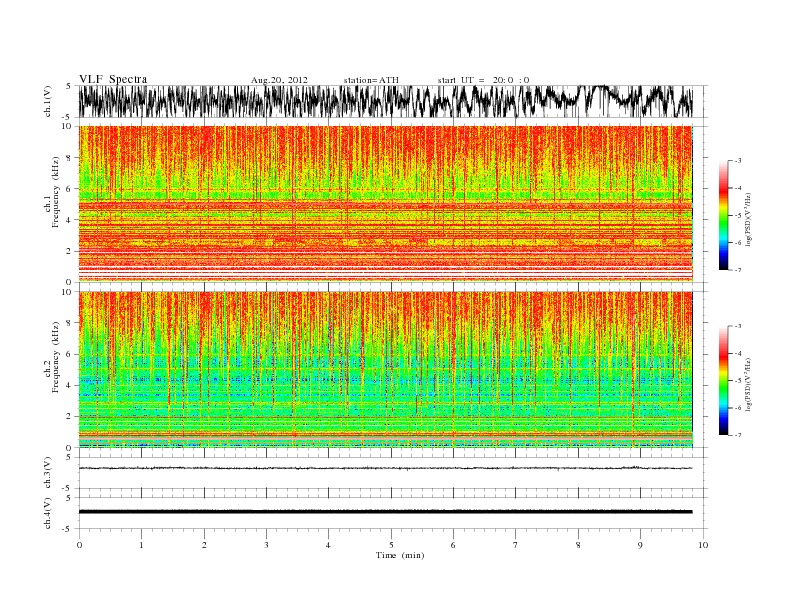Screen dimensions: 792x612
Task: Click the "VLF Spectra" plot title
Action: tap(113, 79)
